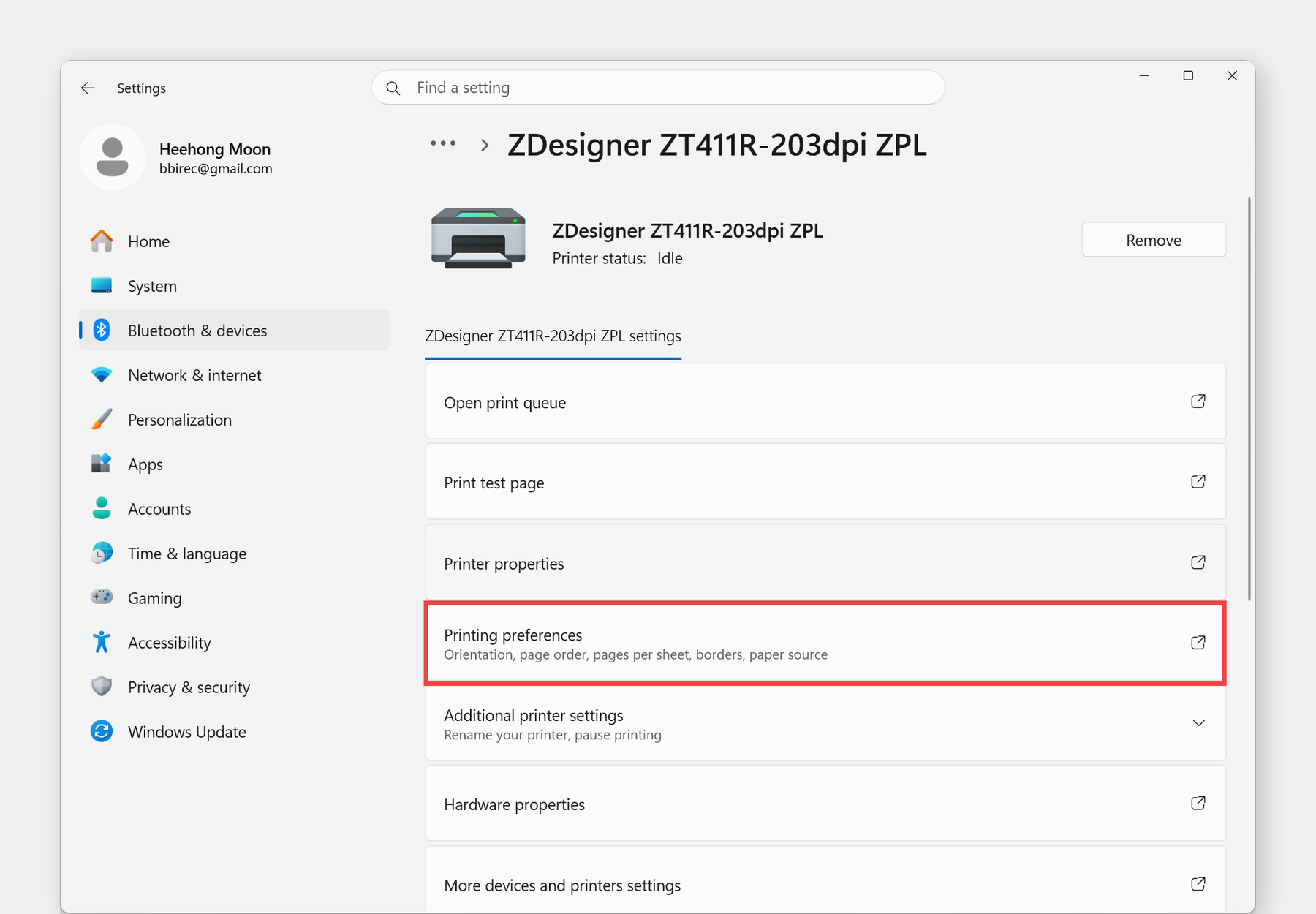Click the open icon beside Open print queue
The image size is (1316, 914).
point(1198,401)
